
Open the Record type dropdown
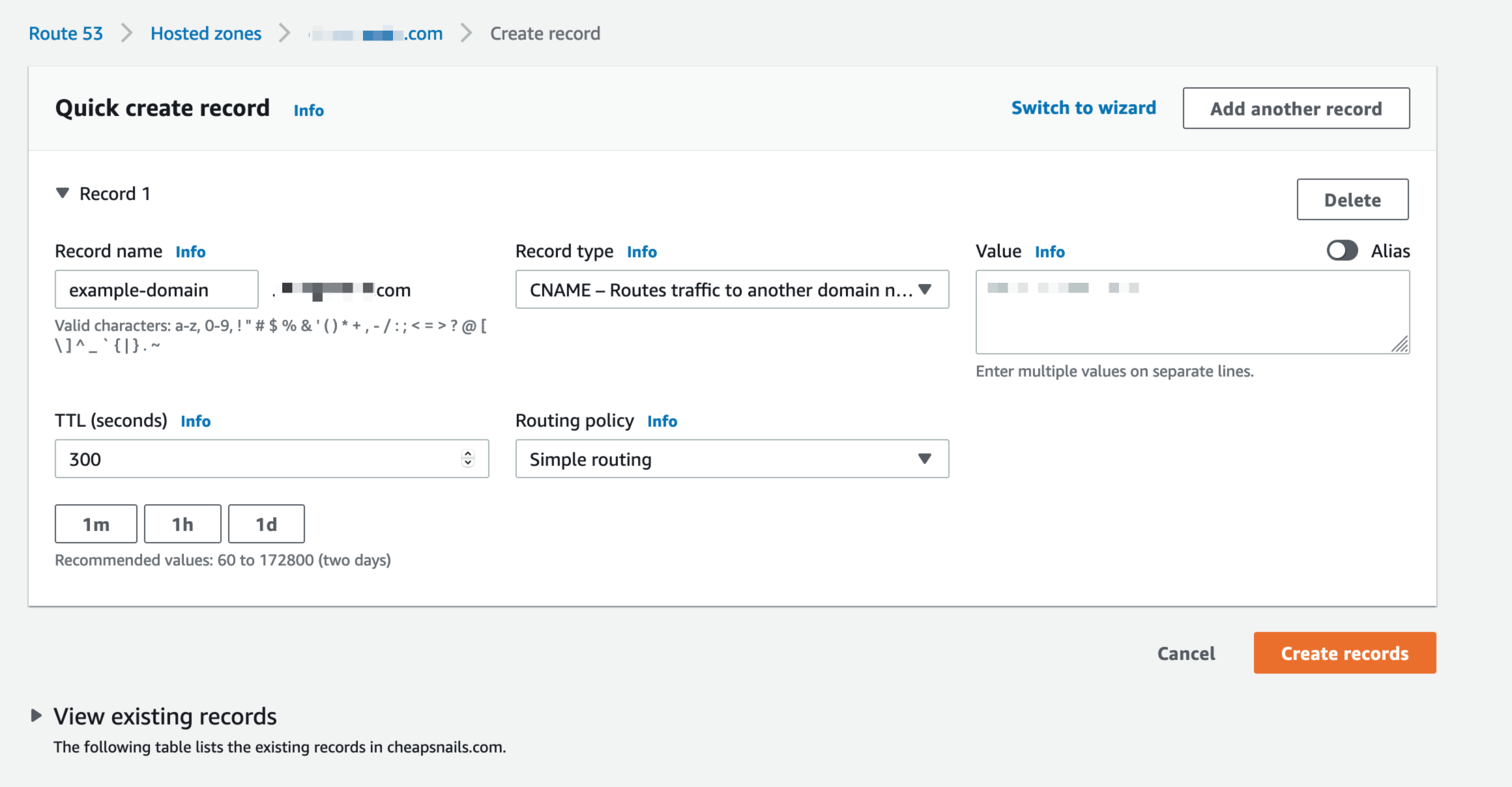[731, 290]
